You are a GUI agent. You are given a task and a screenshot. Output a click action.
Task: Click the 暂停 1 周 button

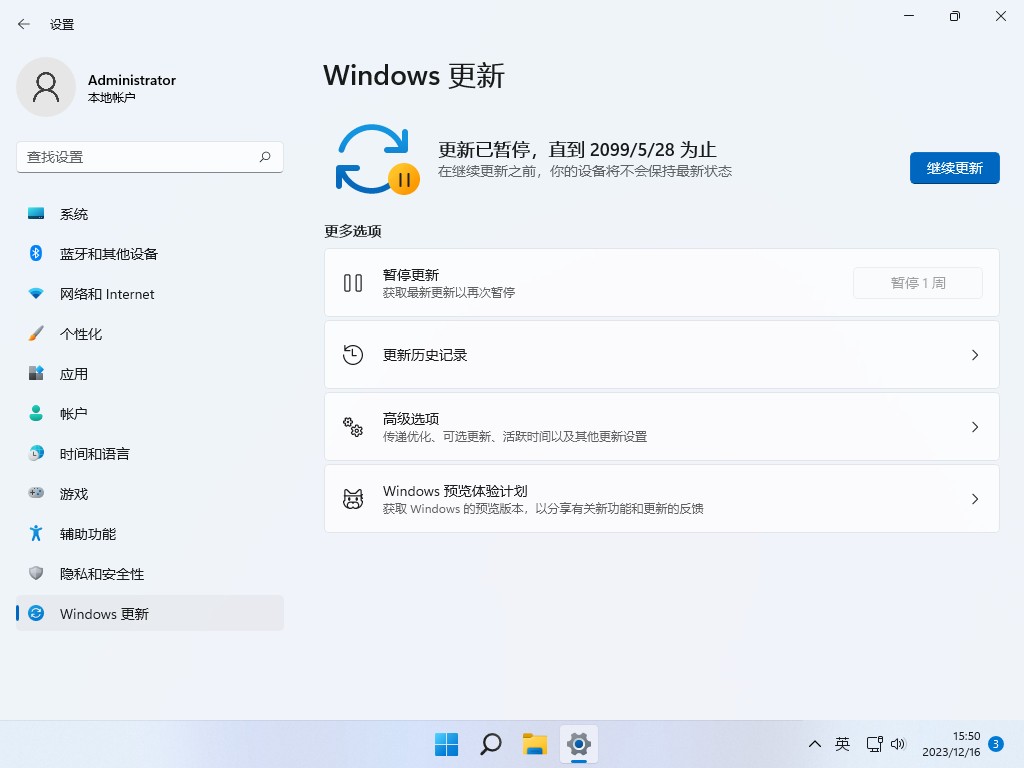coord(918,283)
